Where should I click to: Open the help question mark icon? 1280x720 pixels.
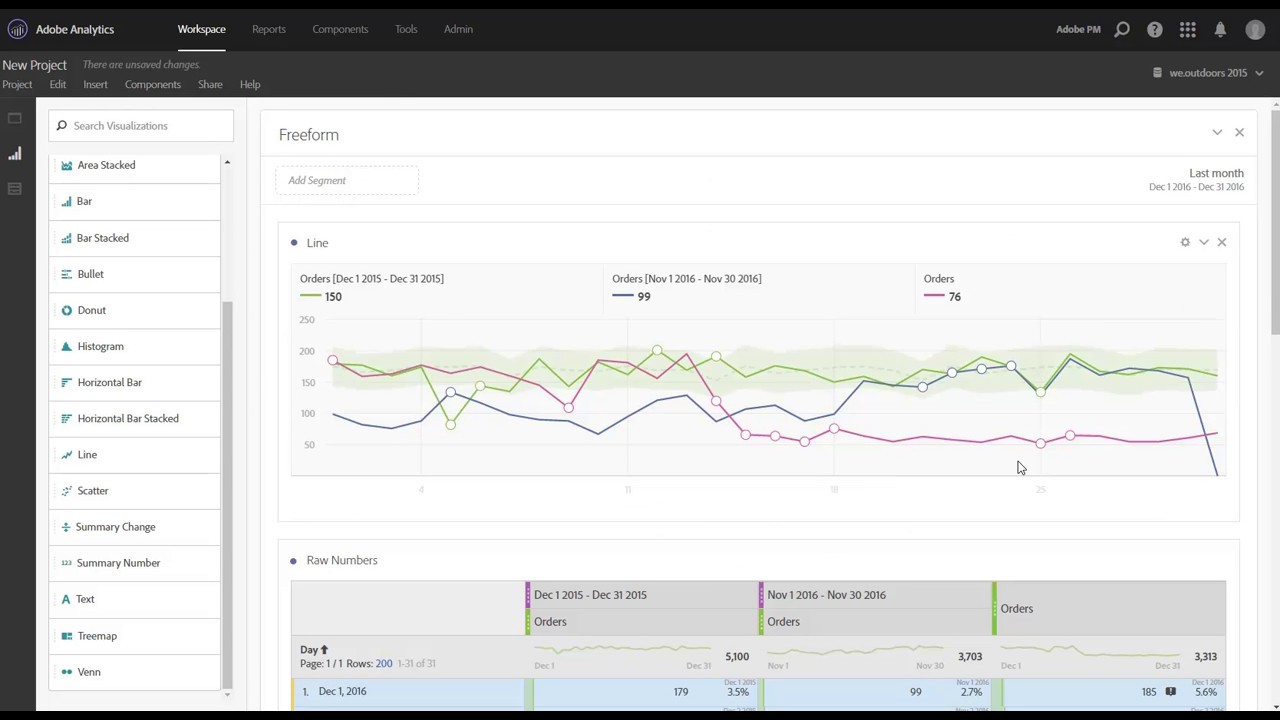(1155, 30)
